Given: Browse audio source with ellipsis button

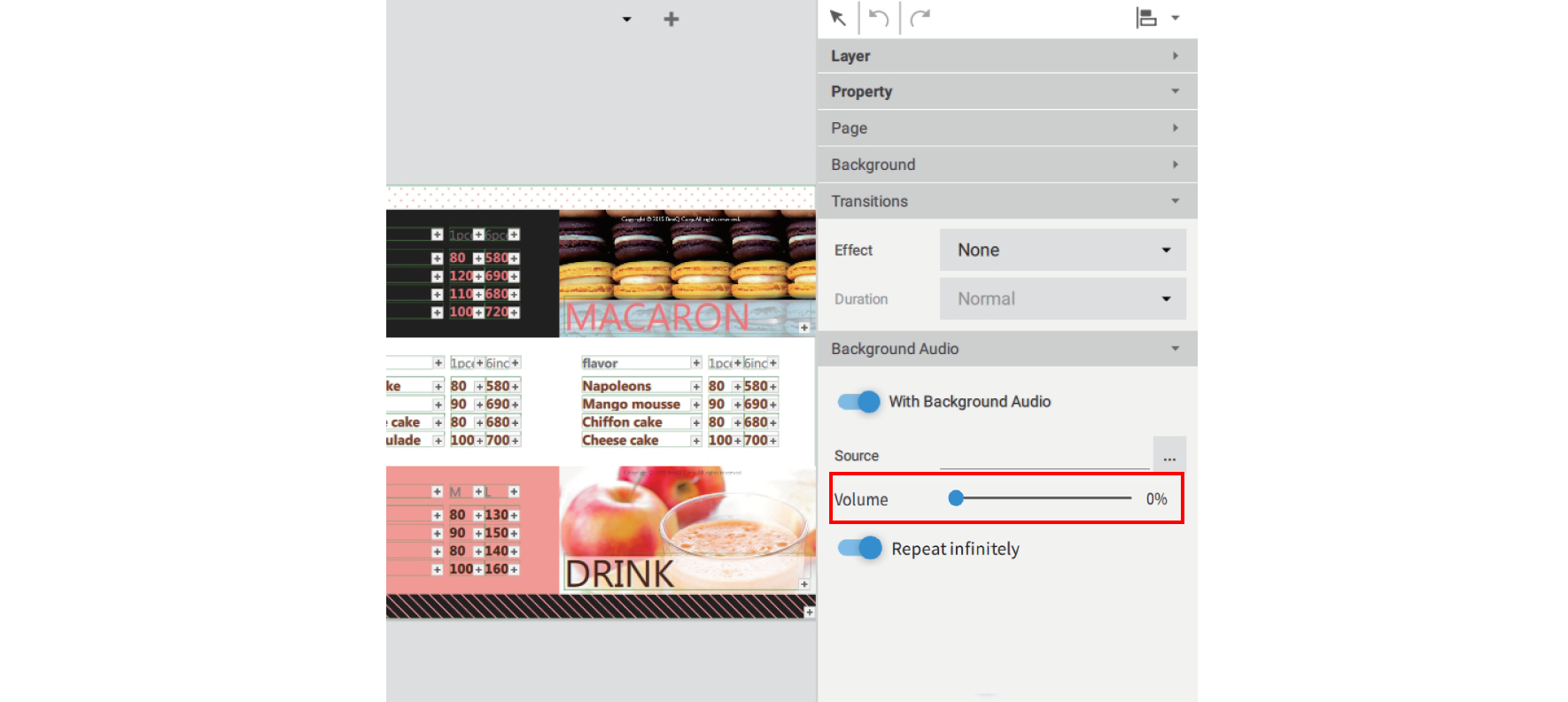Looking at the screenshot, I should click(x=1169, y=456).
